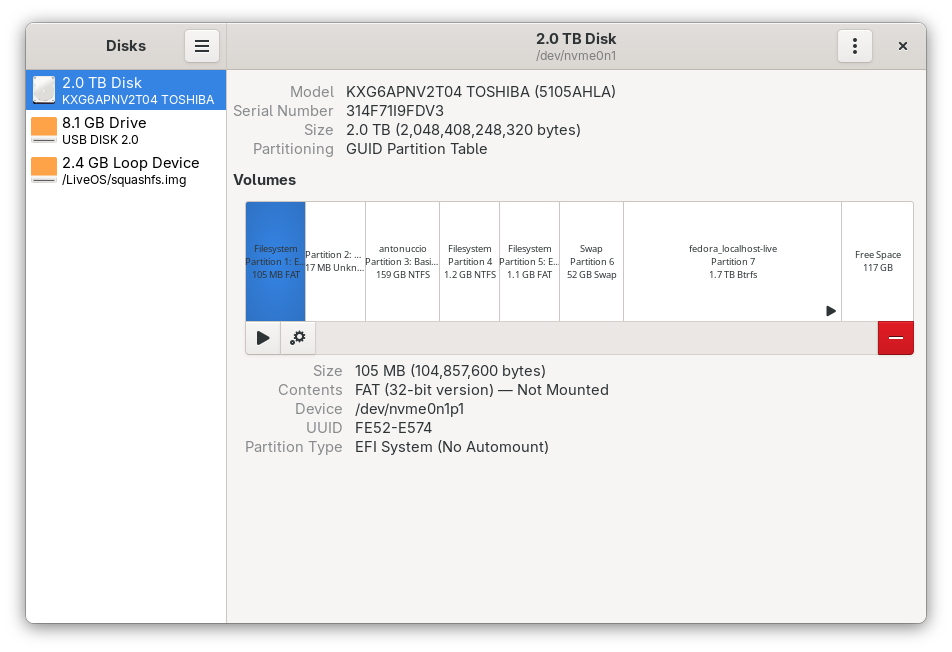Click the 2.4 GB Loop Device icon

pyautogui.click(x=44, y=170)
